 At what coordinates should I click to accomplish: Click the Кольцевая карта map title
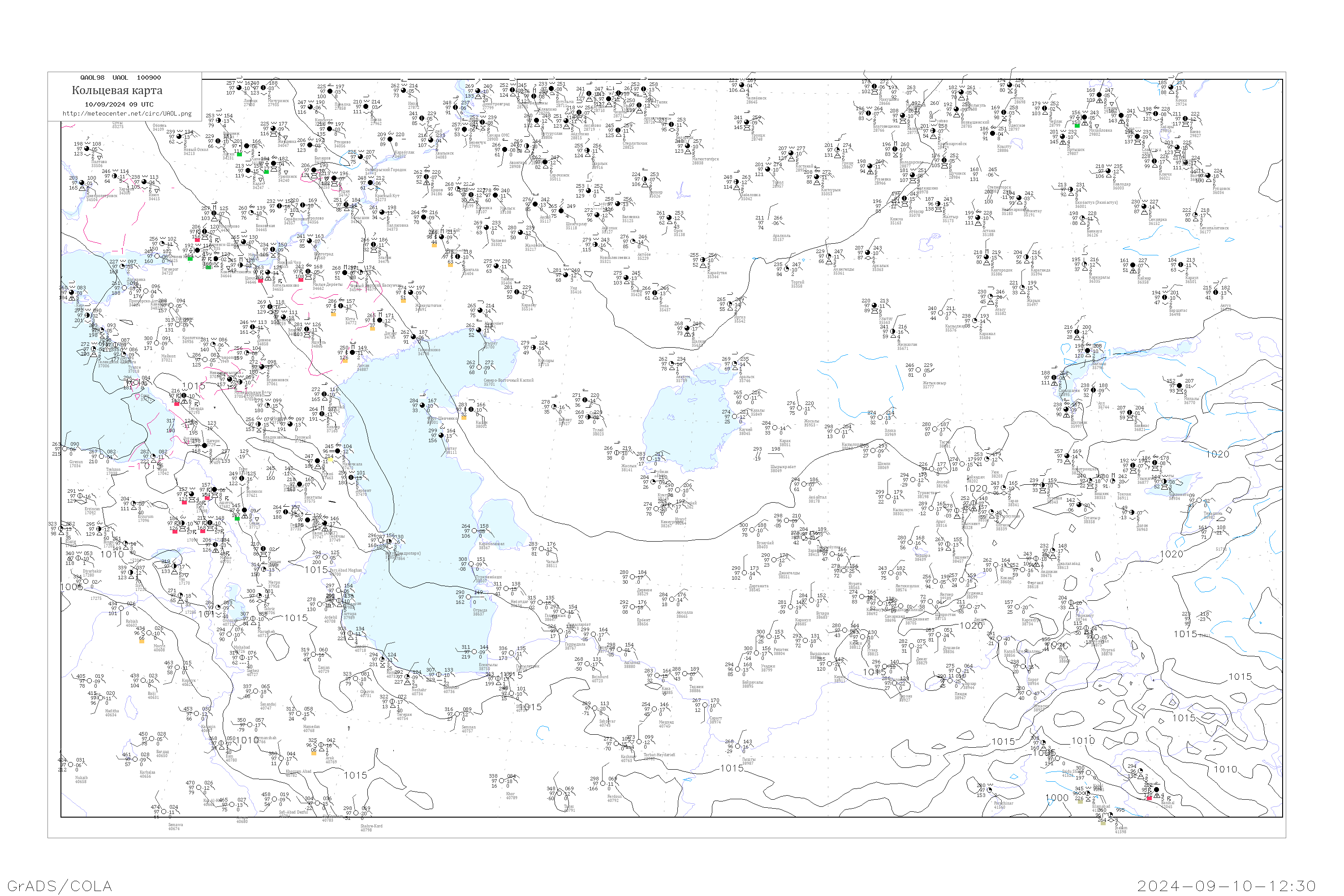click(117, 90)
